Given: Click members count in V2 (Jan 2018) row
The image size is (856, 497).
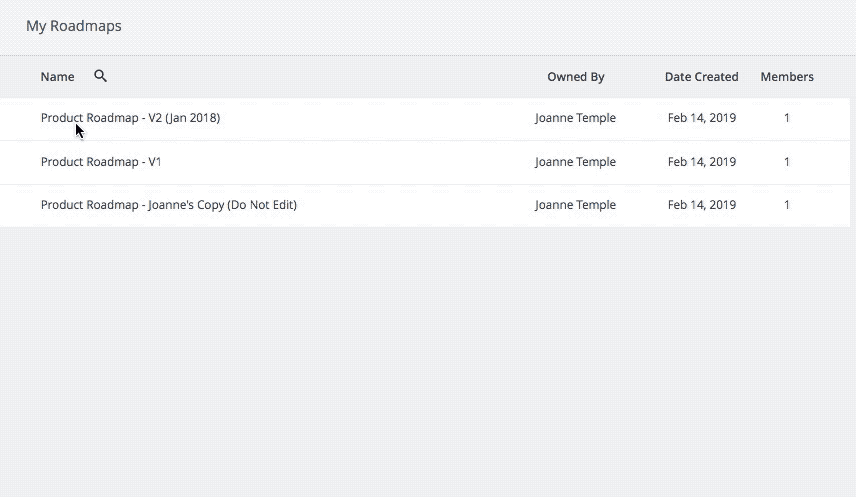Looking at the screenshot, I should 786,118.
